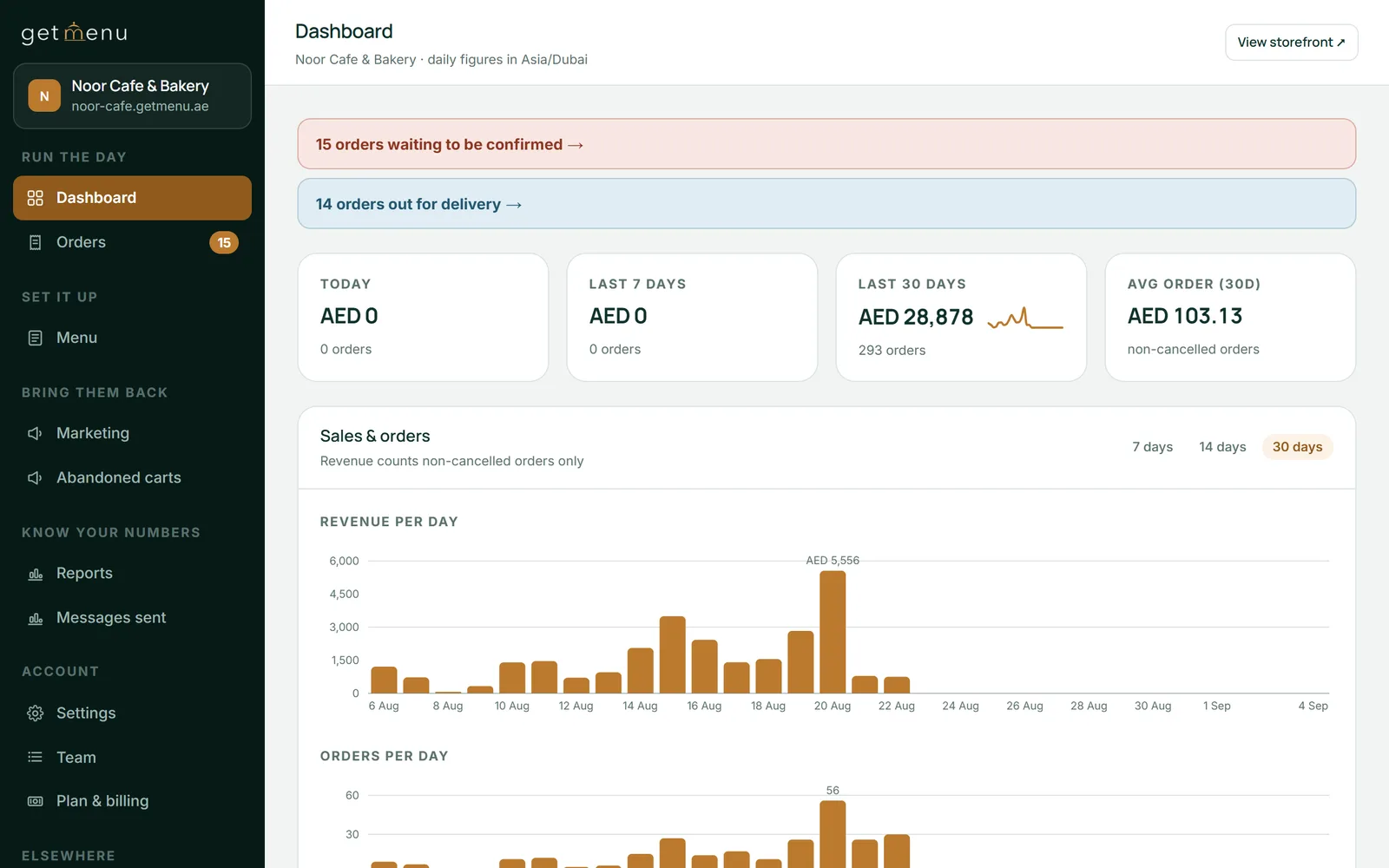This screenshot has height=868, width=1389.
Task: Click the '20 Aug' axis label in revenue chart
Action: [x=833, y=707]
